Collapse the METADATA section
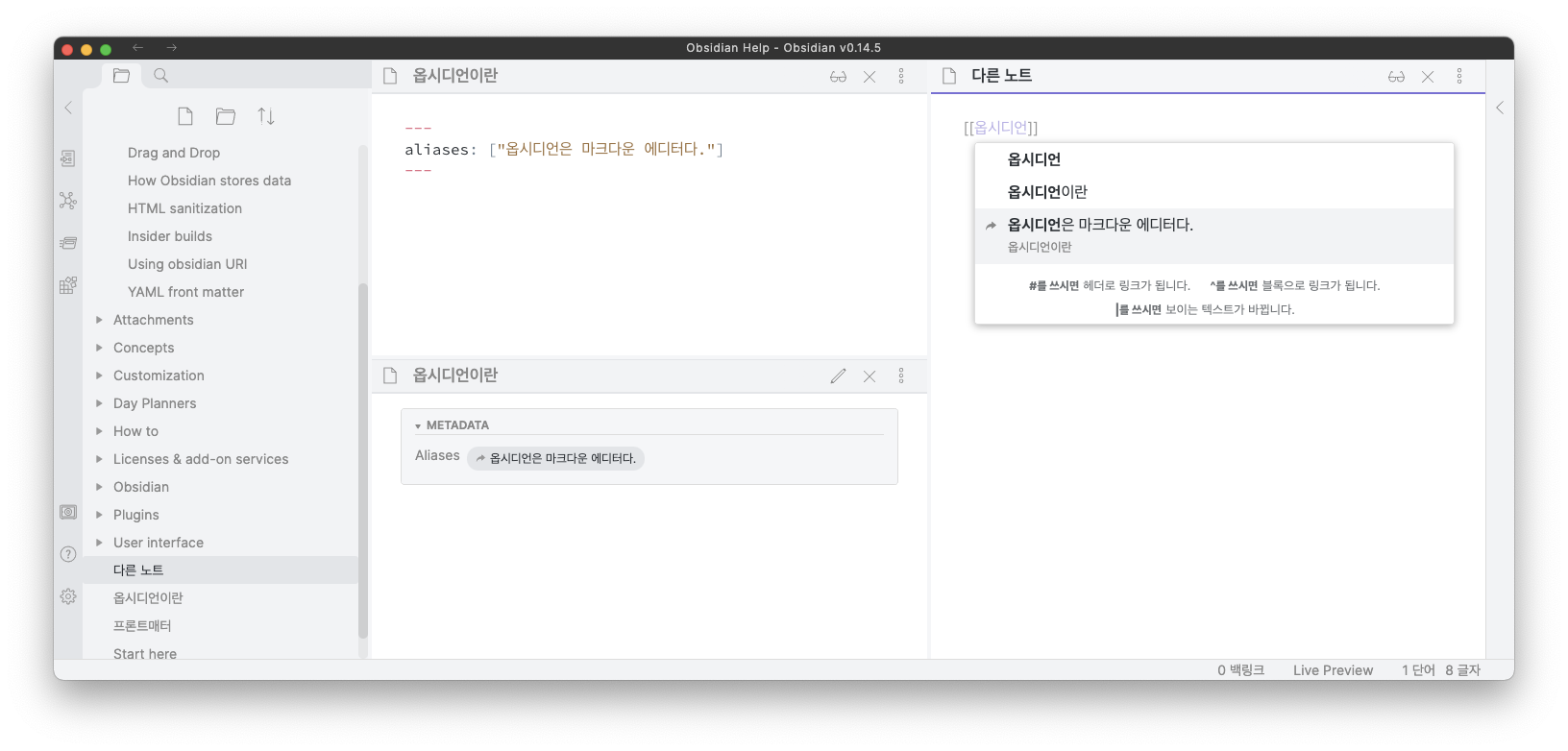The height and width of the screenshot is (751, 1568). (x=418, y=425)
